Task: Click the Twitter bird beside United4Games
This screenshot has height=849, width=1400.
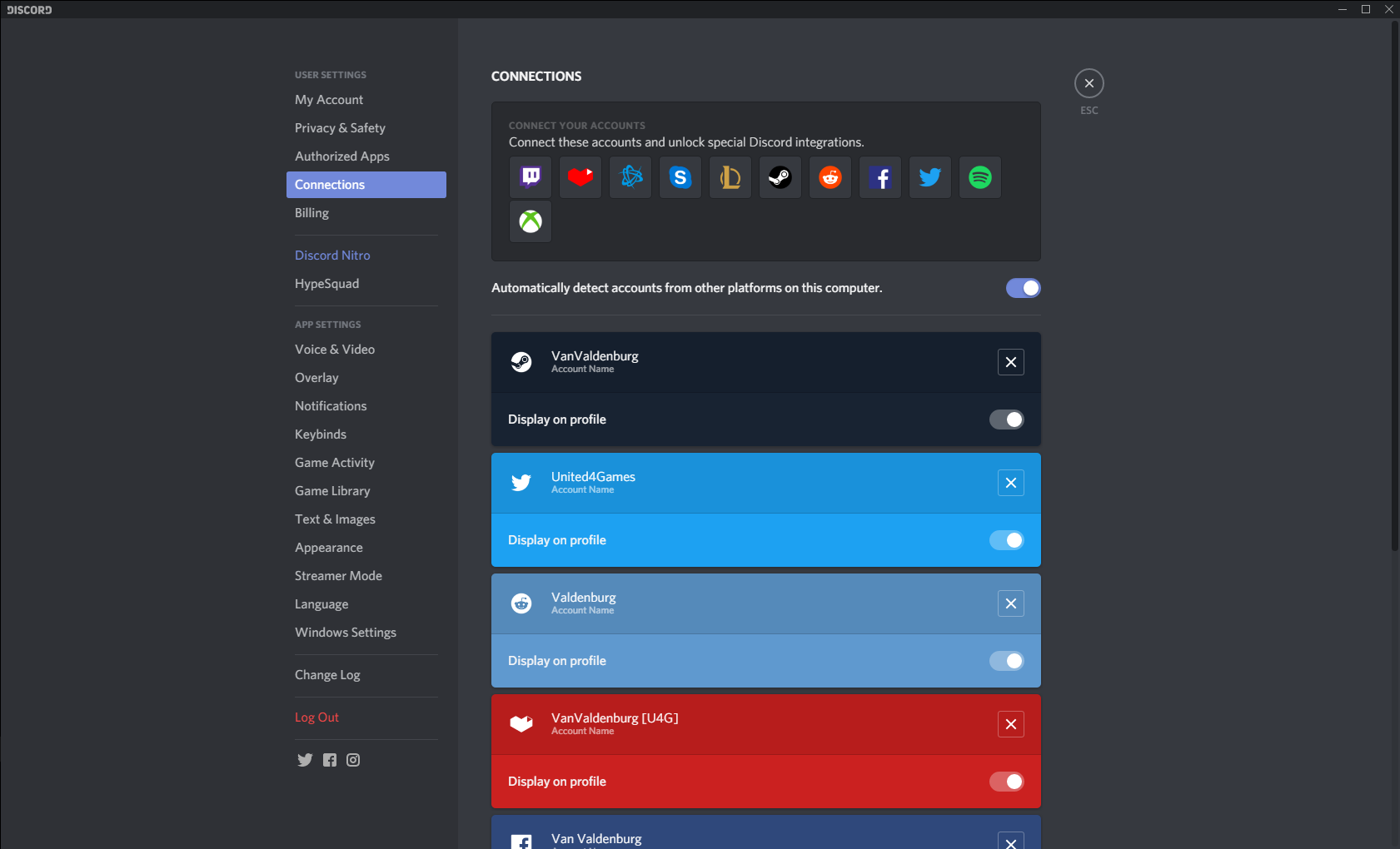Action: (x=521, y=483)
